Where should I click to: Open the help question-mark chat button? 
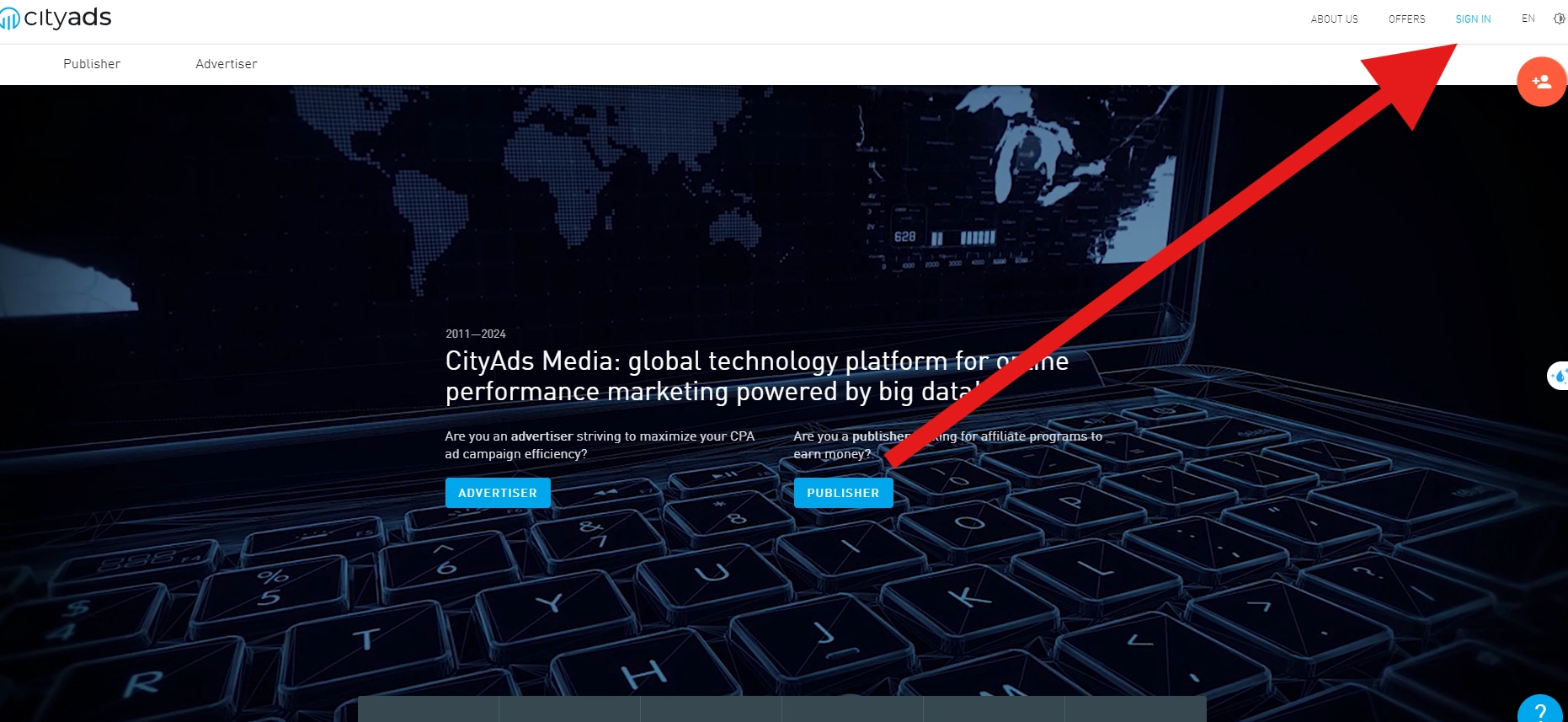[x=1540, y=710]
